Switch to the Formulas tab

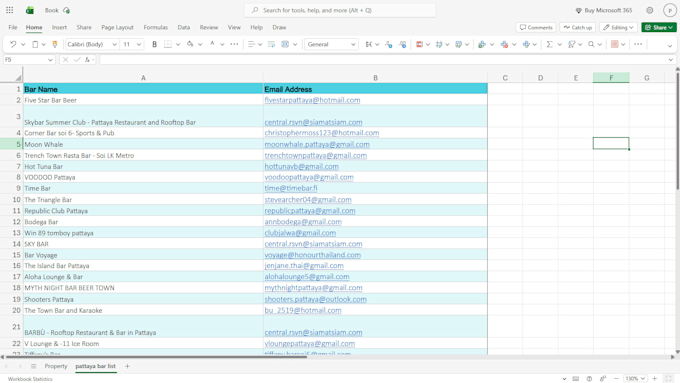coord(155,27)
